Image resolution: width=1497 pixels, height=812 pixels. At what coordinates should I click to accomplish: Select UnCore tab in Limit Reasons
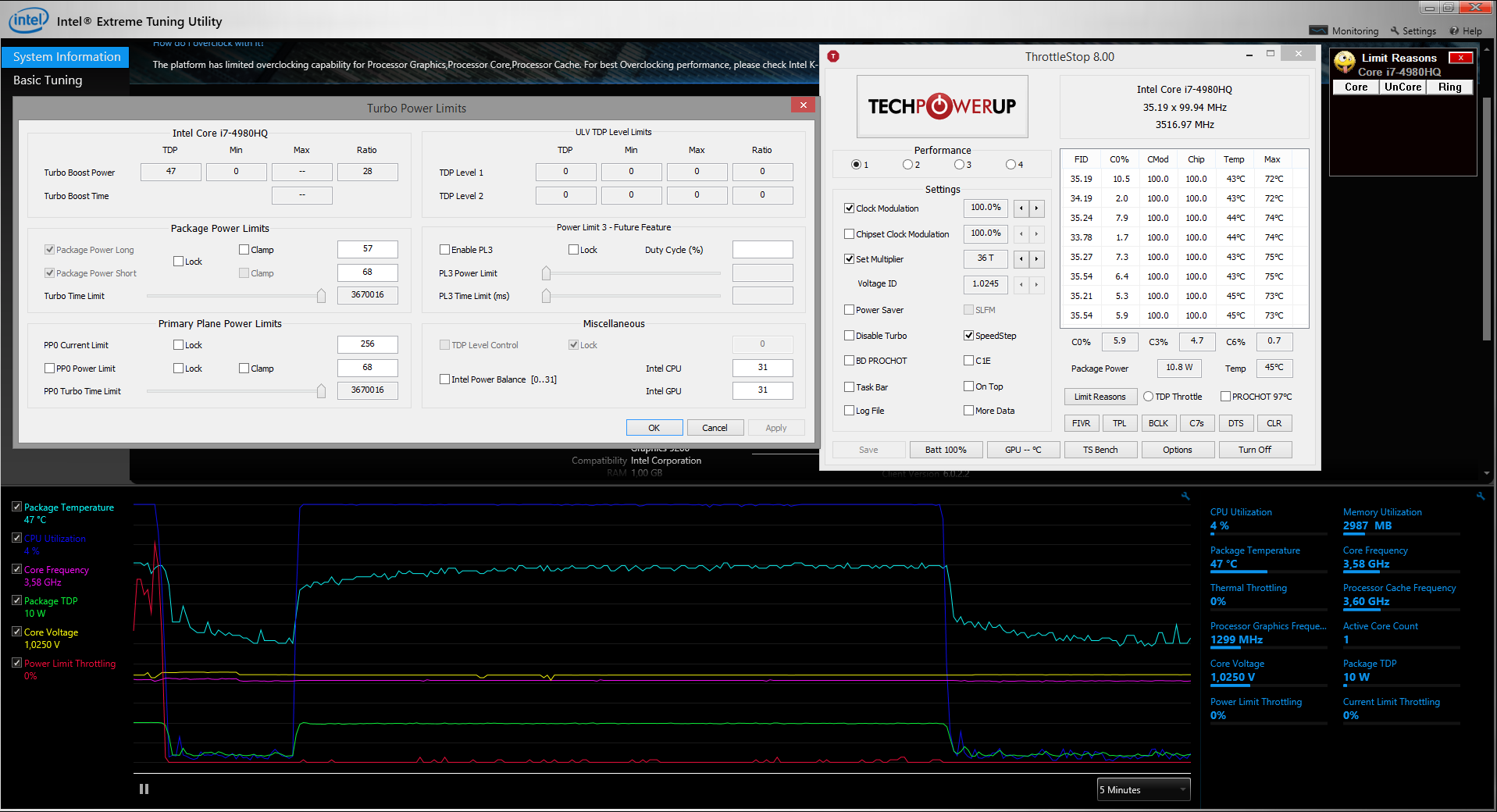coord(1403,87)
